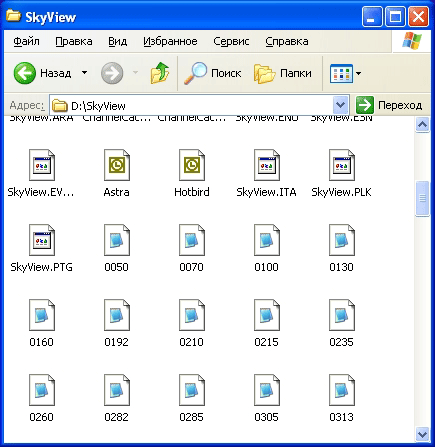
Task: Select the 0285 file icon
Action: click(x=192, y=390)
